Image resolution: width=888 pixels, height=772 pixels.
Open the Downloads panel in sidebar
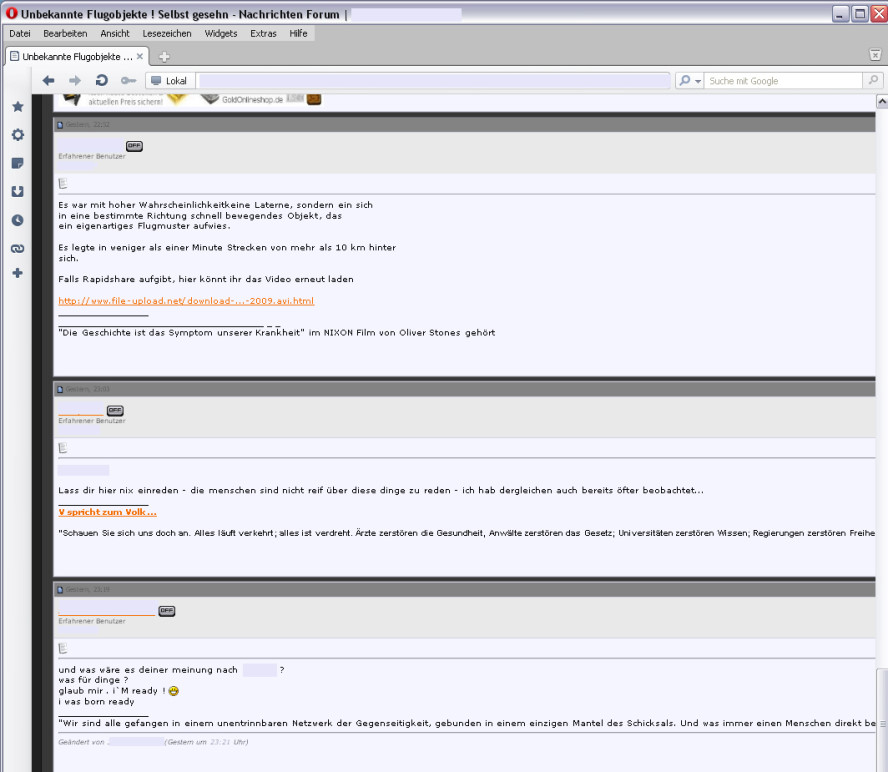pyautogui.click(x=18, y=191)
